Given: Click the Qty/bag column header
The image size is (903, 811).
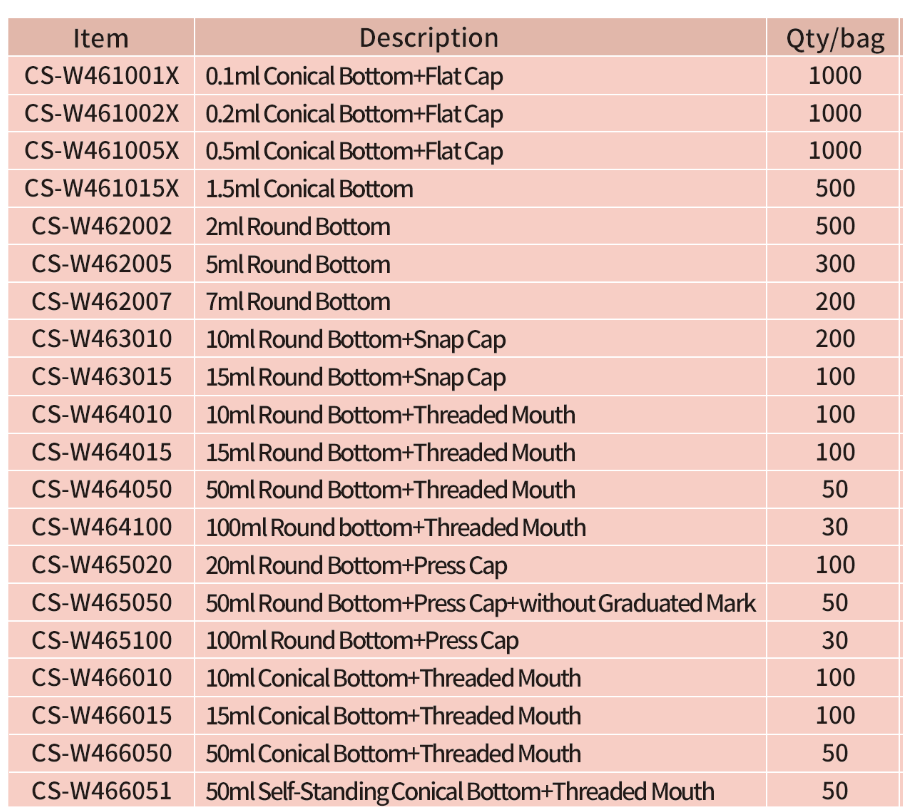Looking at the screenshot, I should coord(835,39).
